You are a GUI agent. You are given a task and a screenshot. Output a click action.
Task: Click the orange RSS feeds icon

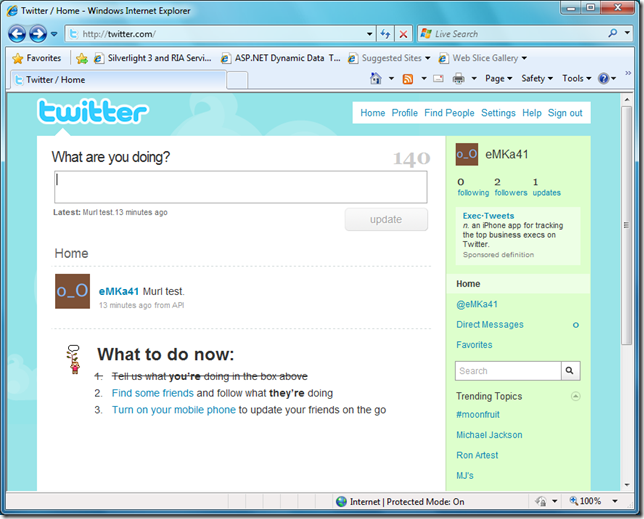click(407, 79)
